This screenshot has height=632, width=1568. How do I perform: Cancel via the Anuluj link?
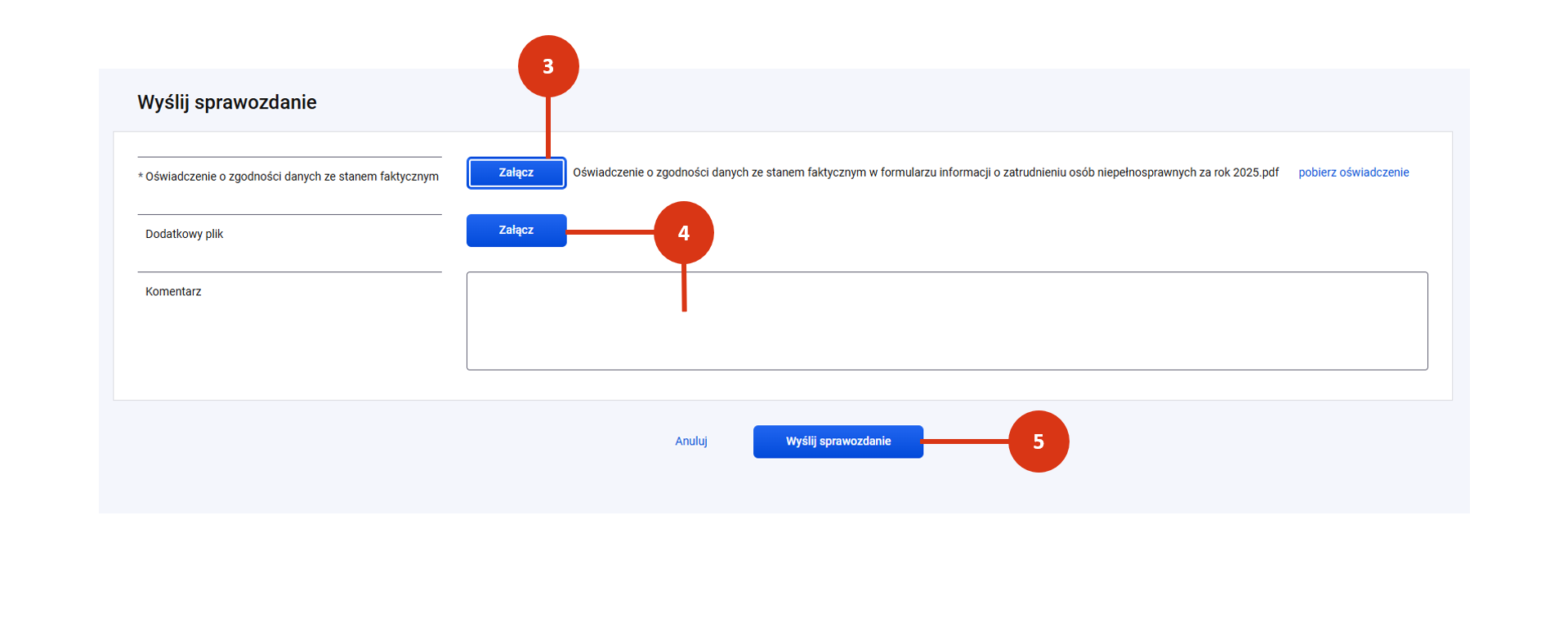coord(690,442)
